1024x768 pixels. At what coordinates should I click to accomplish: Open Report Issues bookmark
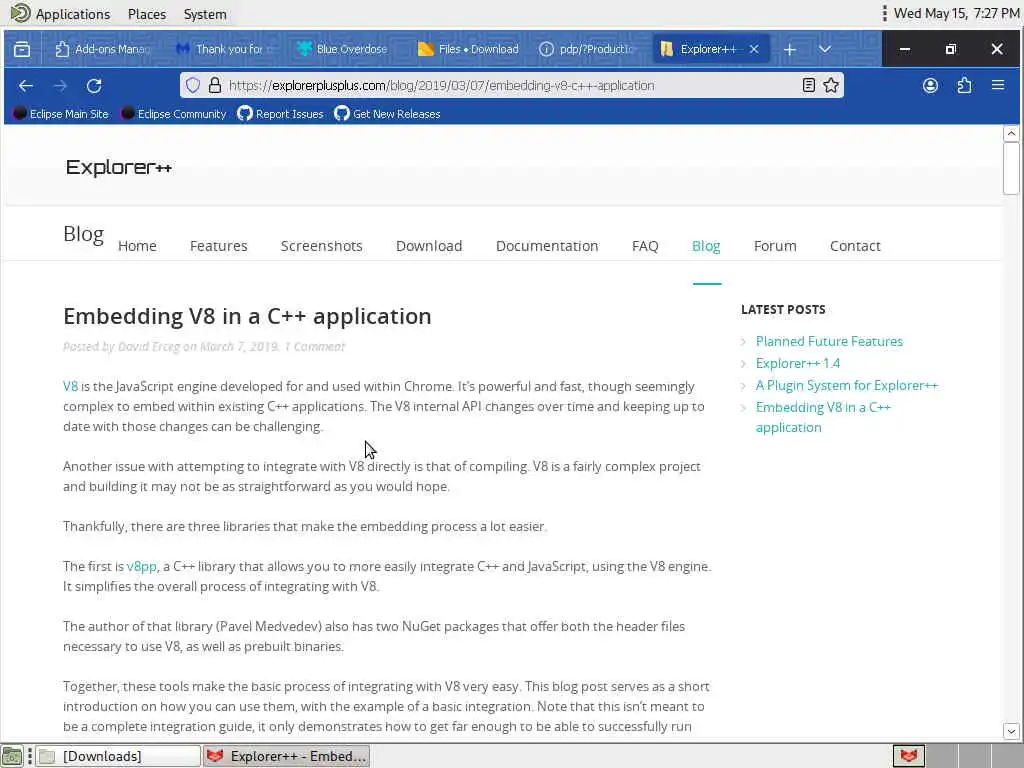coord(280,114)
